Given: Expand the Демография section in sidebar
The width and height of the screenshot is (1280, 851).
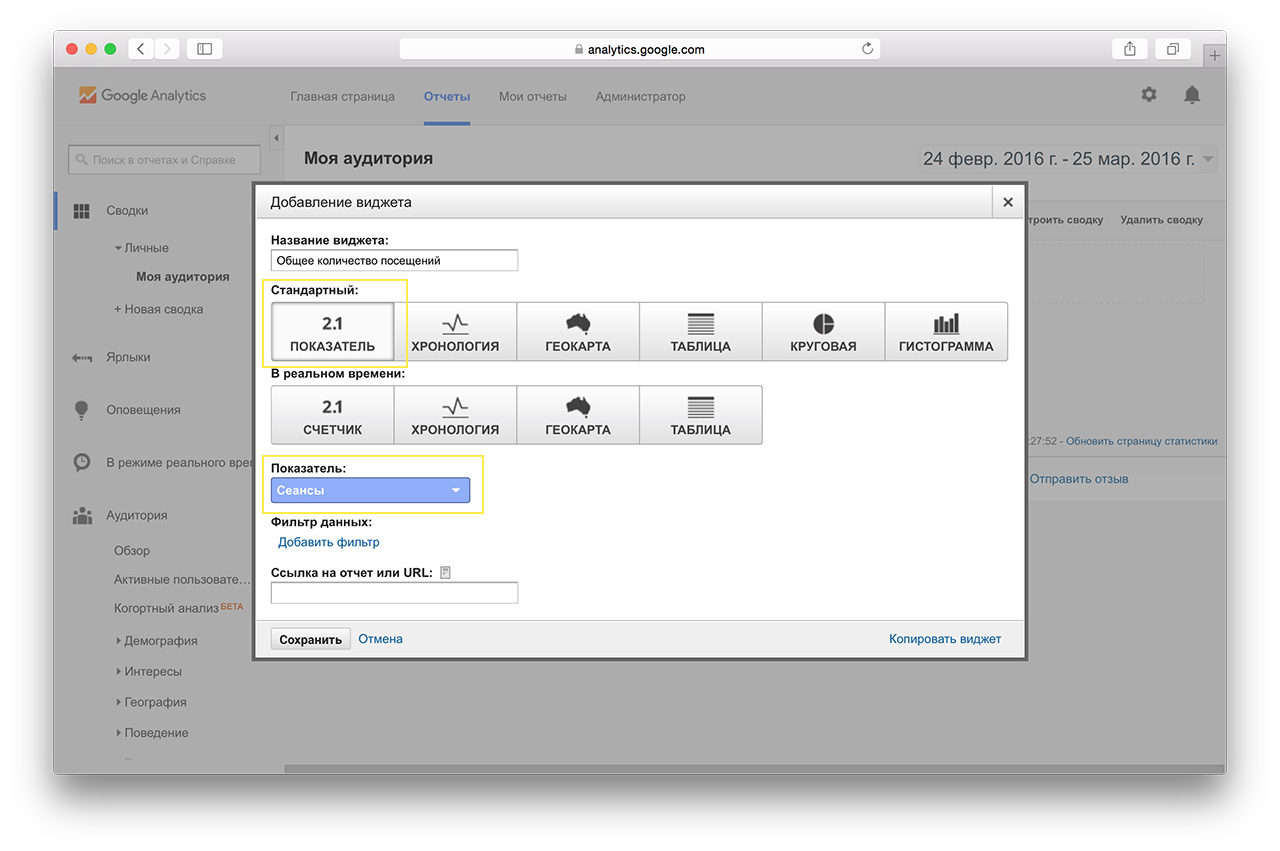Looking at the screenshot, I should click(160, 641).
